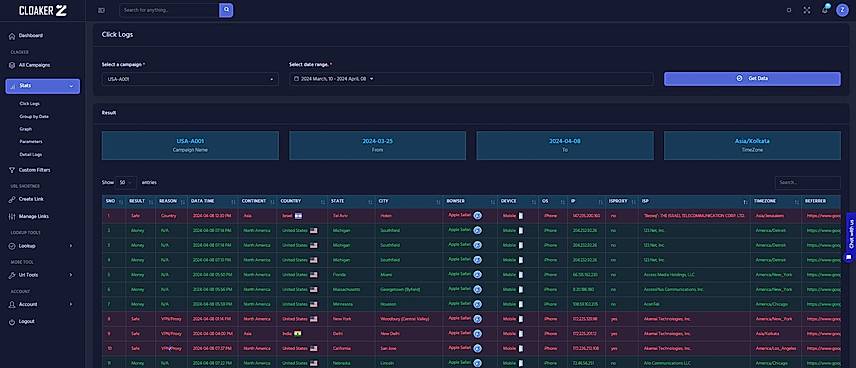The height and width of the screenshot is (368, 856).
Task: Click 'Access Media Holdings, LLC' ISP cell
Action: click(x=668, y=275)
